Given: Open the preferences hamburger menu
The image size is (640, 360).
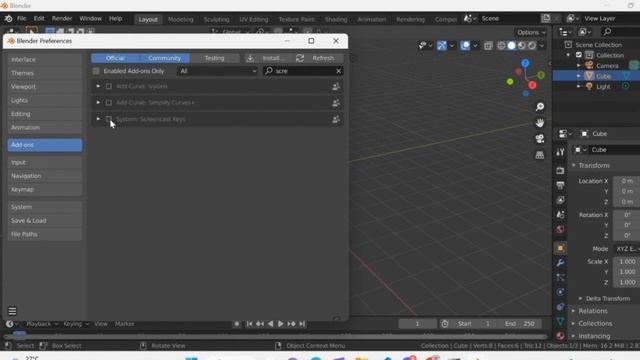Looking at the screenshot, I should [x=12, y=311].
